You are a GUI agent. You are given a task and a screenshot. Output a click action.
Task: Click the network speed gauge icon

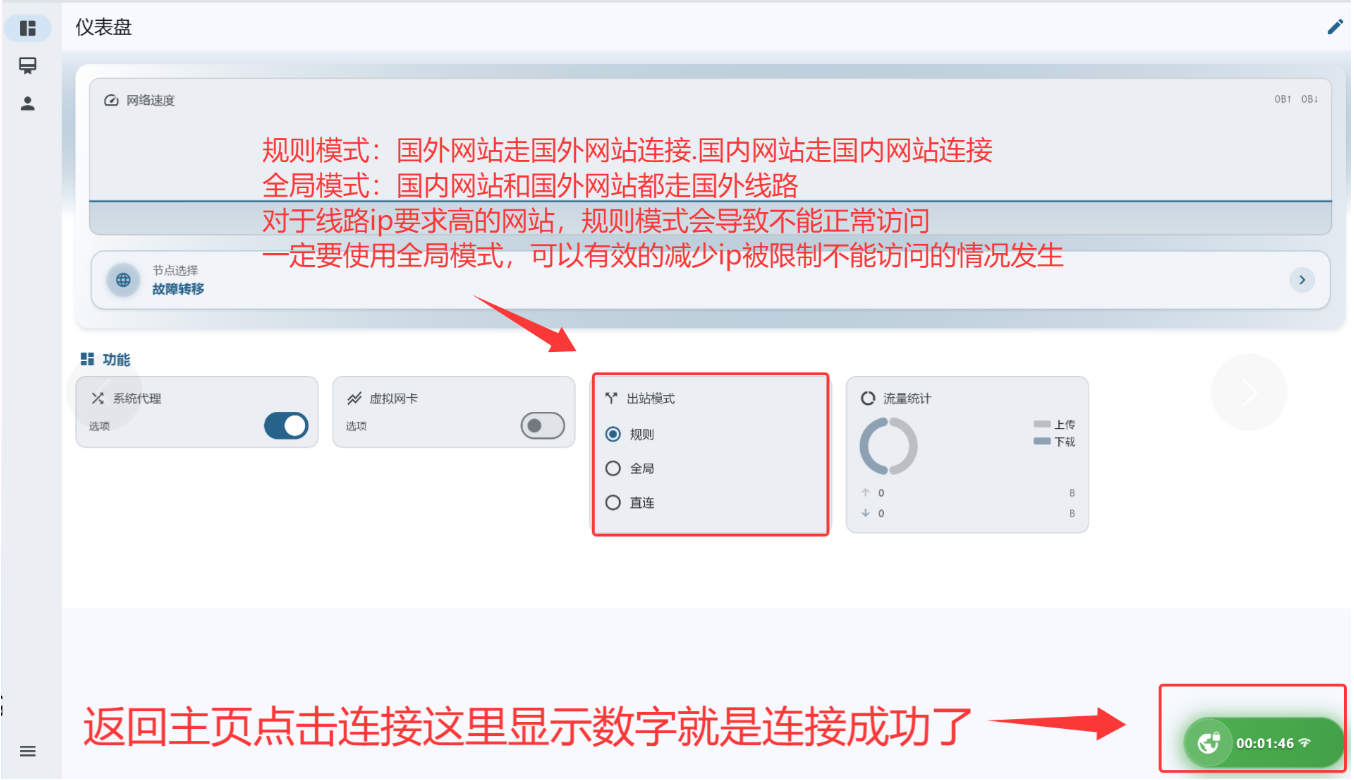pyautogui.click(x=111, y=101)
